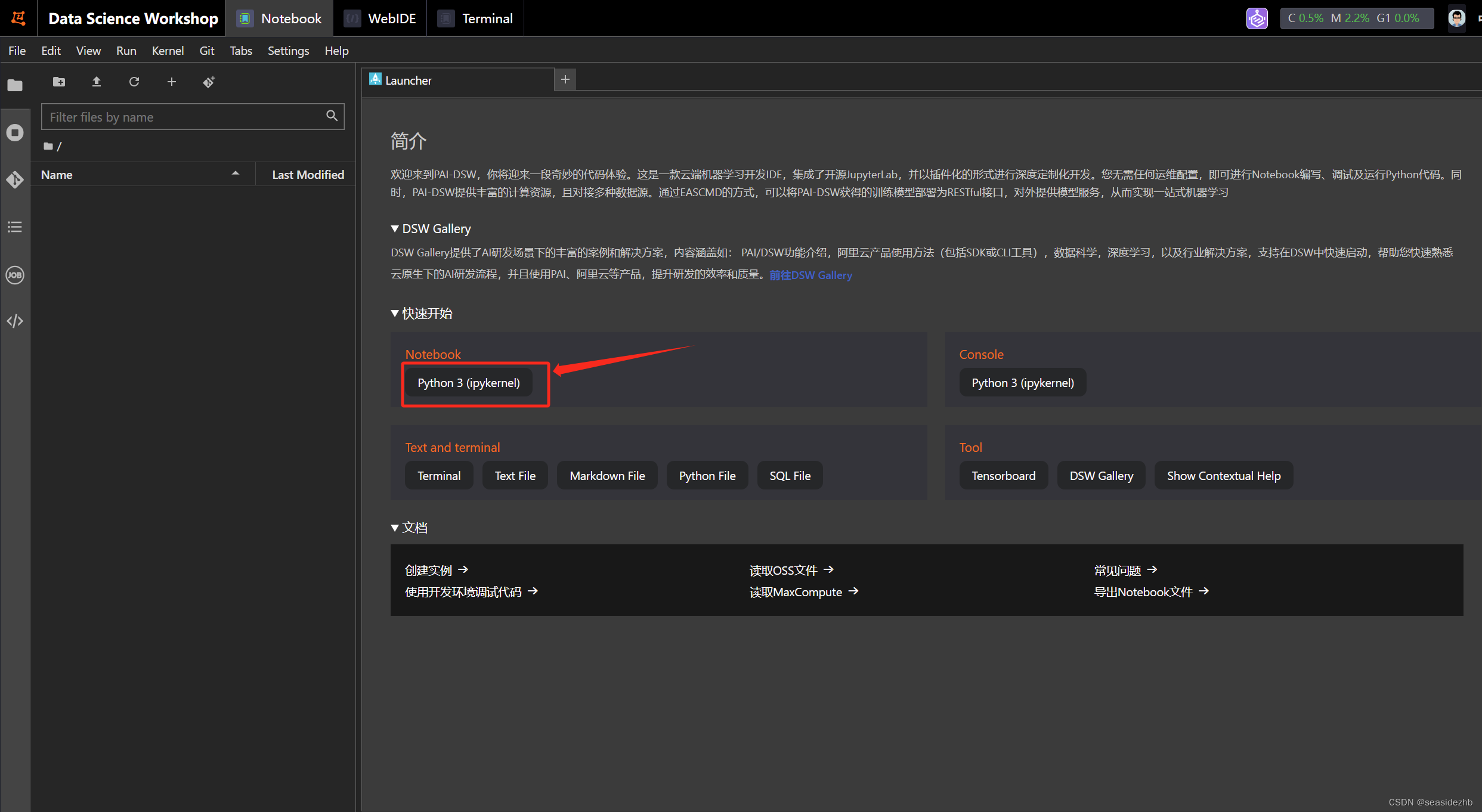Open the Settings menu

tap(288, 51)
